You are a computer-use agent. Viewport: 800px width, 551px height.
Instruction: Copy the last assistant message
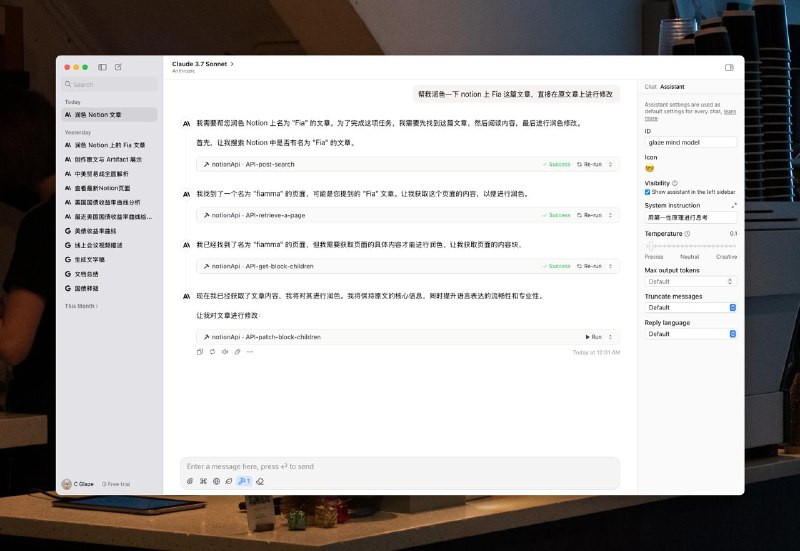pyautogui.click(x=200, y=352)
